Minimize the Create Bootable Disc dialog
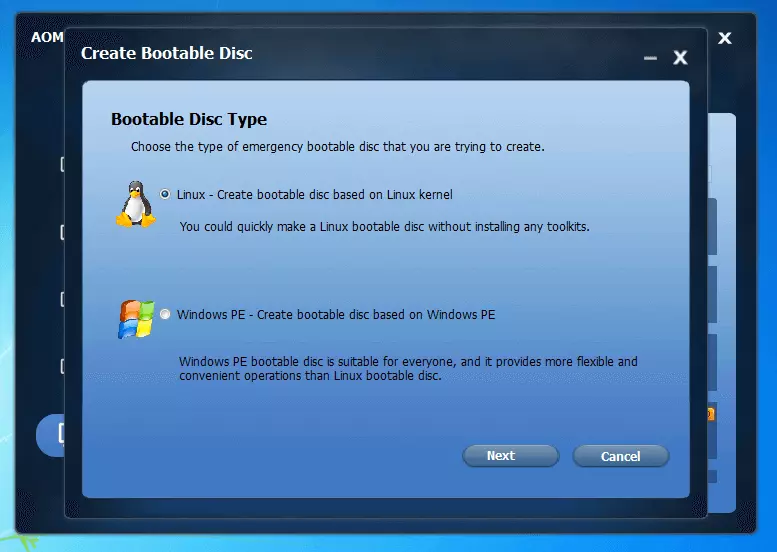 [x=650, y=58]
